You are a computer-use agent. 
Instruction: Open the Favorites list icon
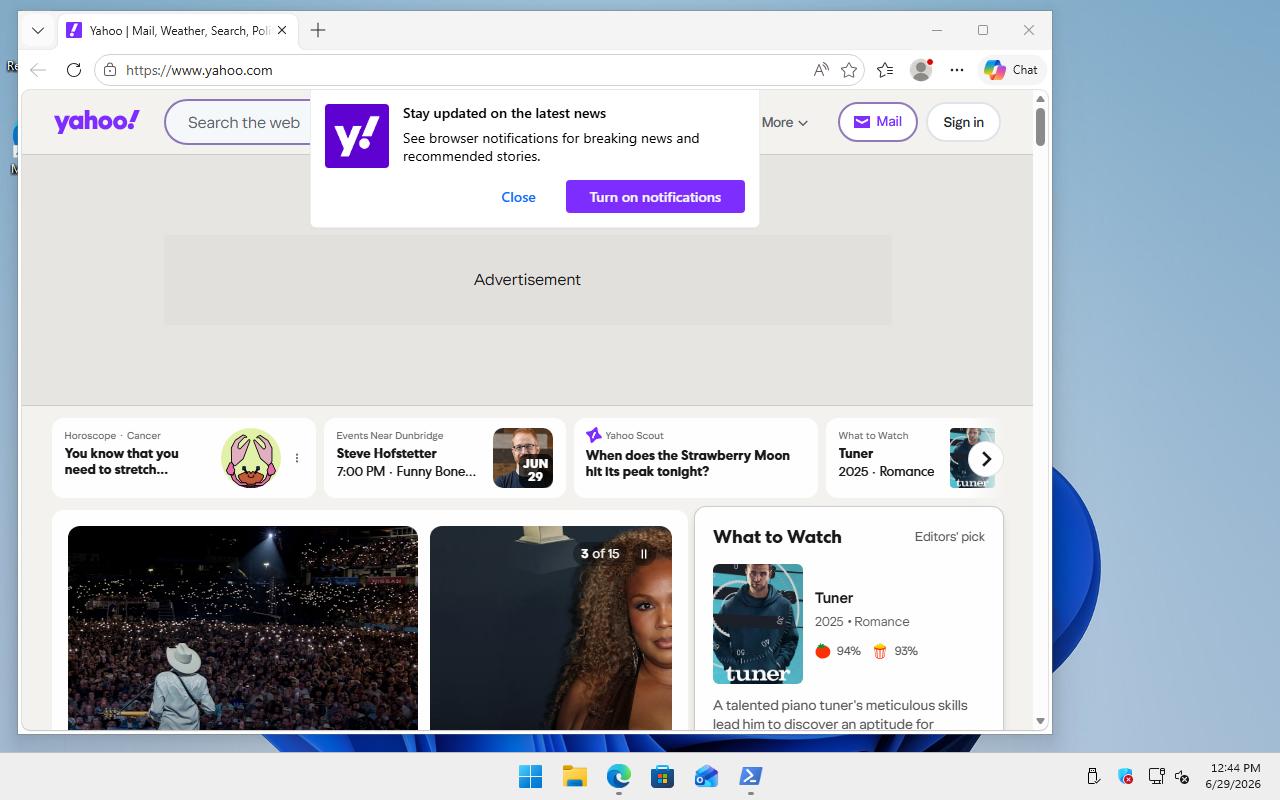tap(885, 70)
